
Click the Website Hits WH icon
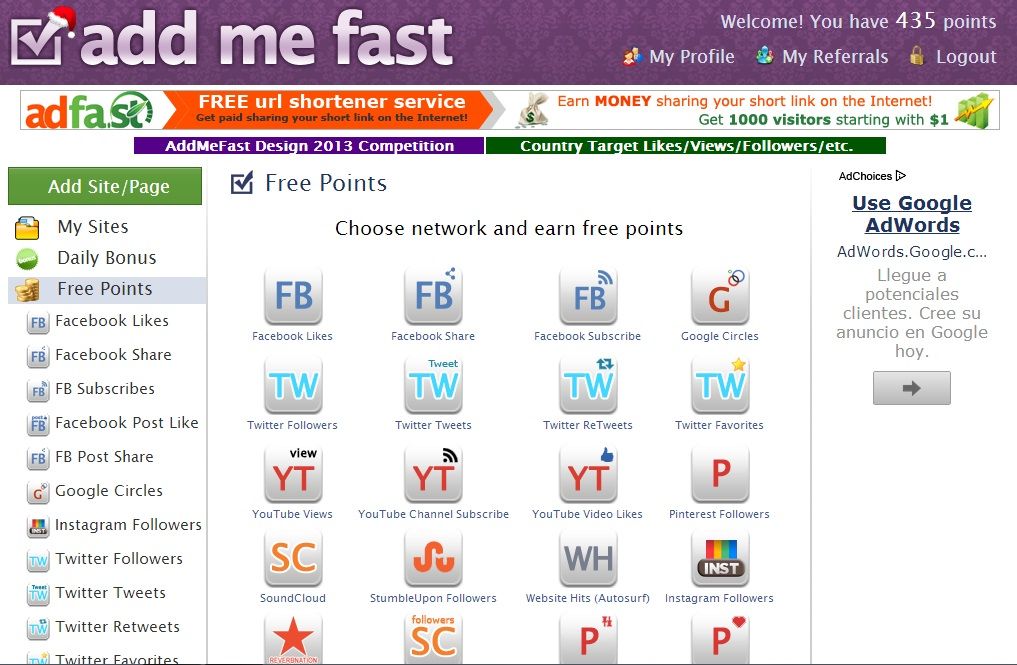click(588, 558)
